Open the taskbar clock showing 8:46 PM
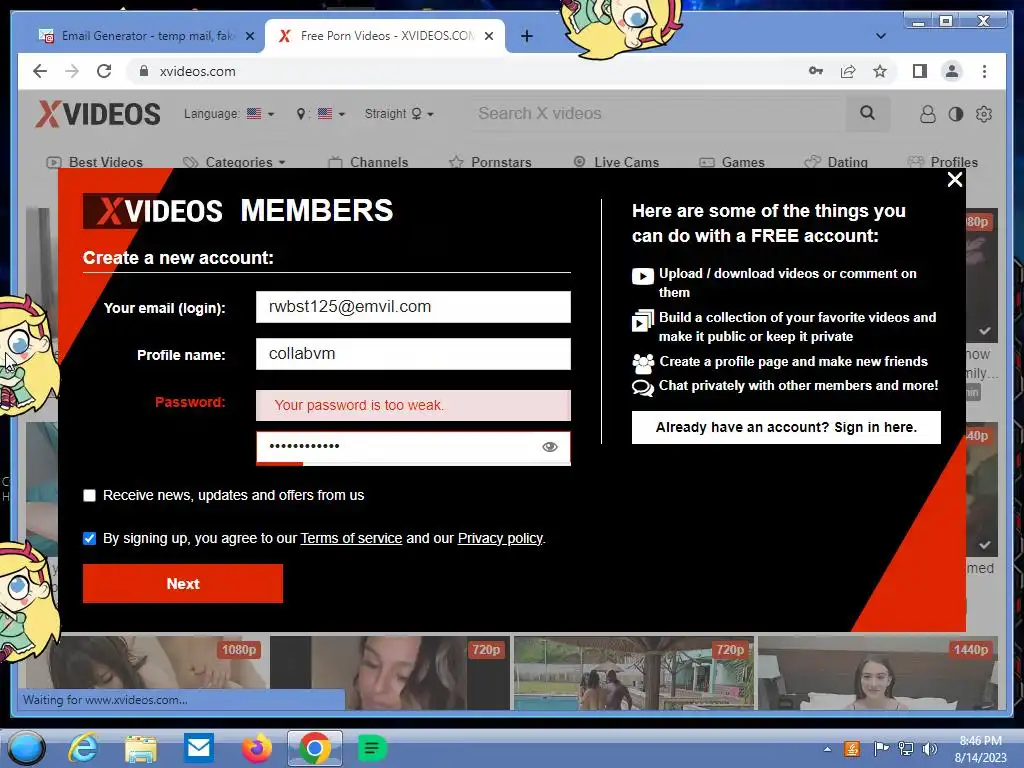This screenshot has width=1024, height=768. pos(980,749)
